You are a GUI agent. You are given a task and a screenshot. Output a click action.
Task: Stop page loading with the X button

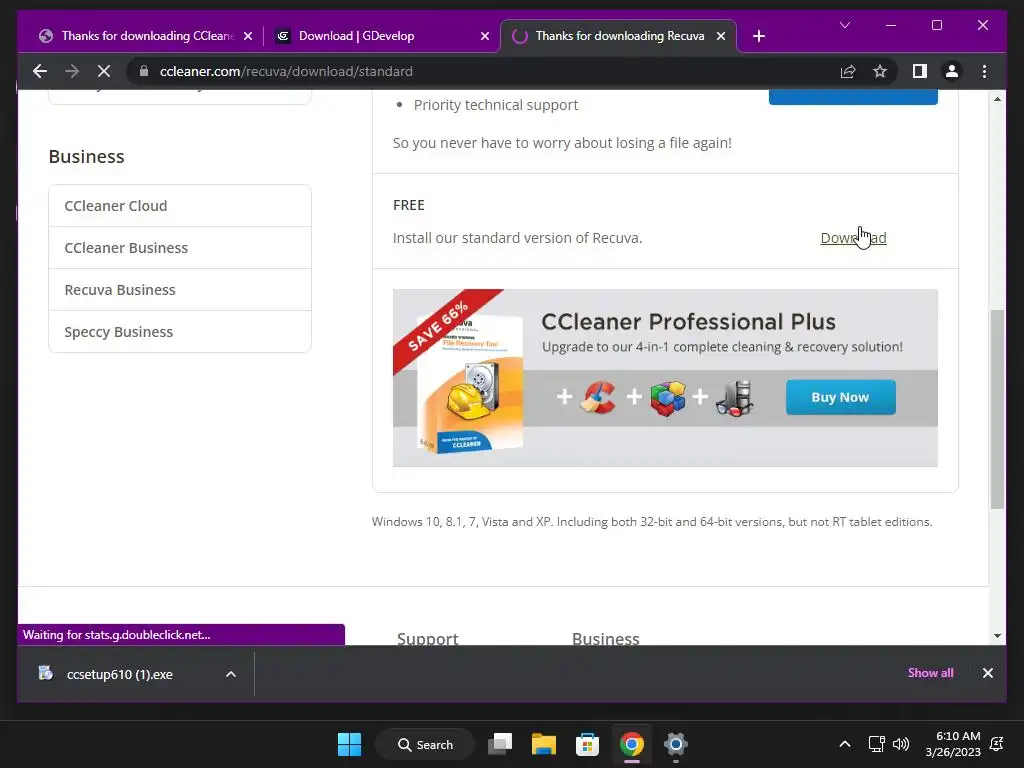(104, 71)
